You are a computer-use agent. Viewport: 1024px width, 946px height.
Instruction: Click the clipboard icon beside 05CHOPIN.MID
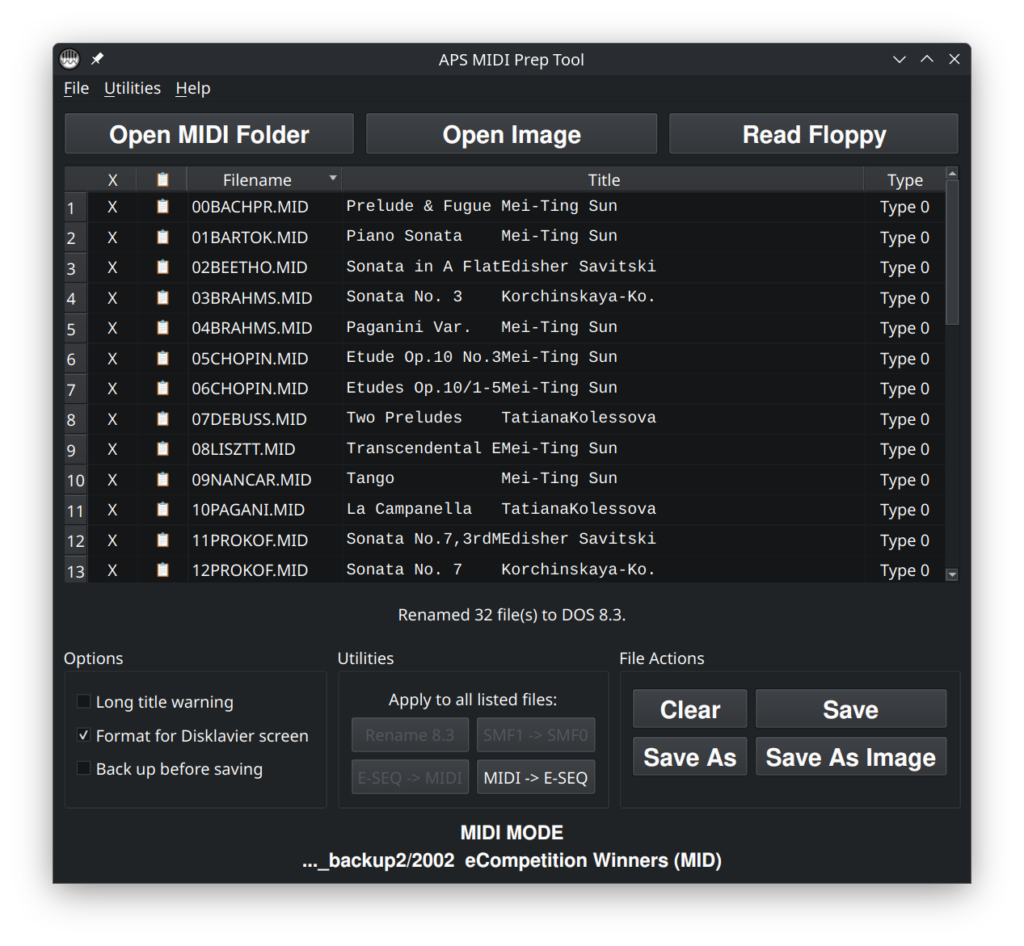[161, 358]
